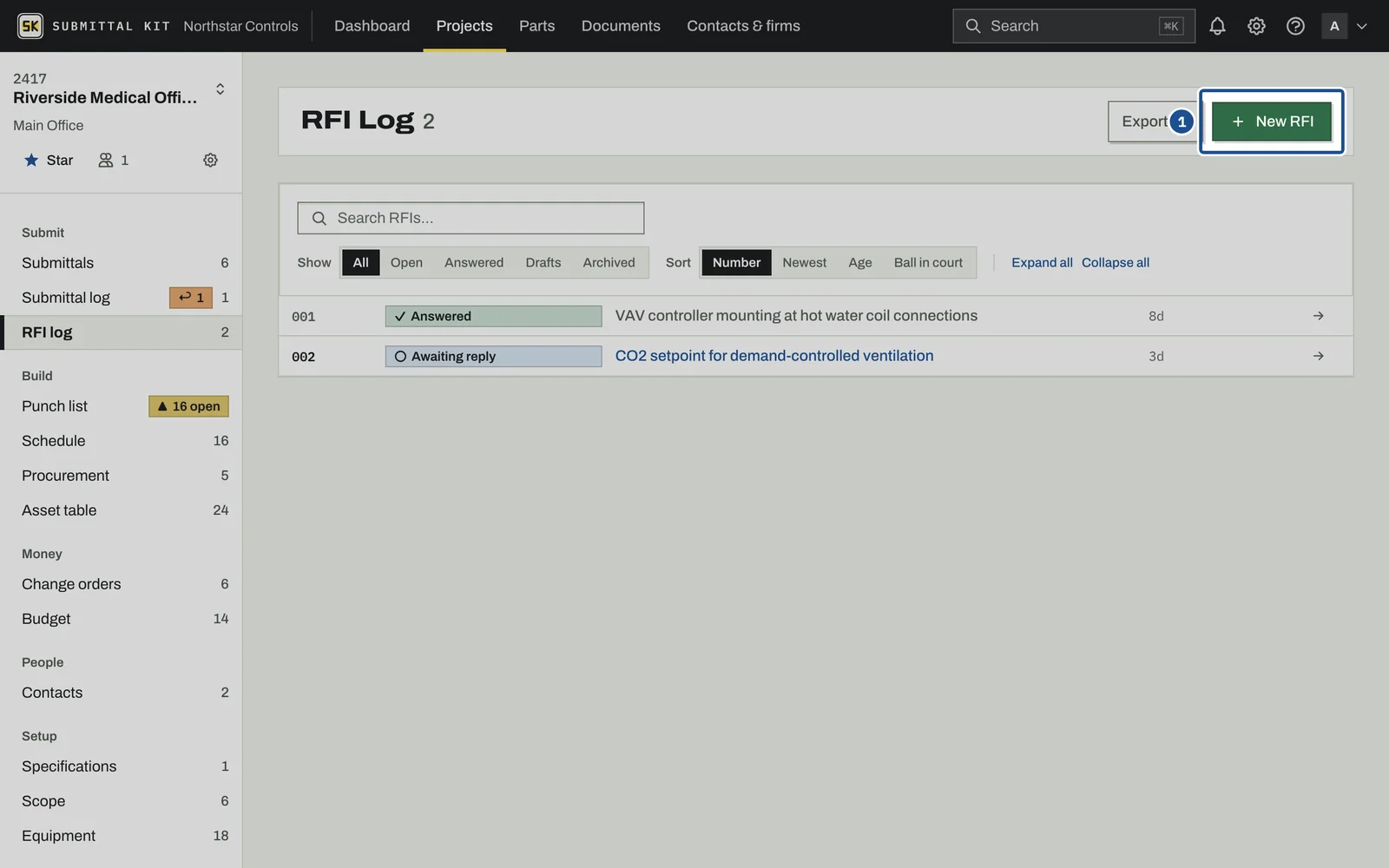This screenshot has height=868, width=1389.
Task: Filter to Drafts
Action: click(x=543, y=262)
